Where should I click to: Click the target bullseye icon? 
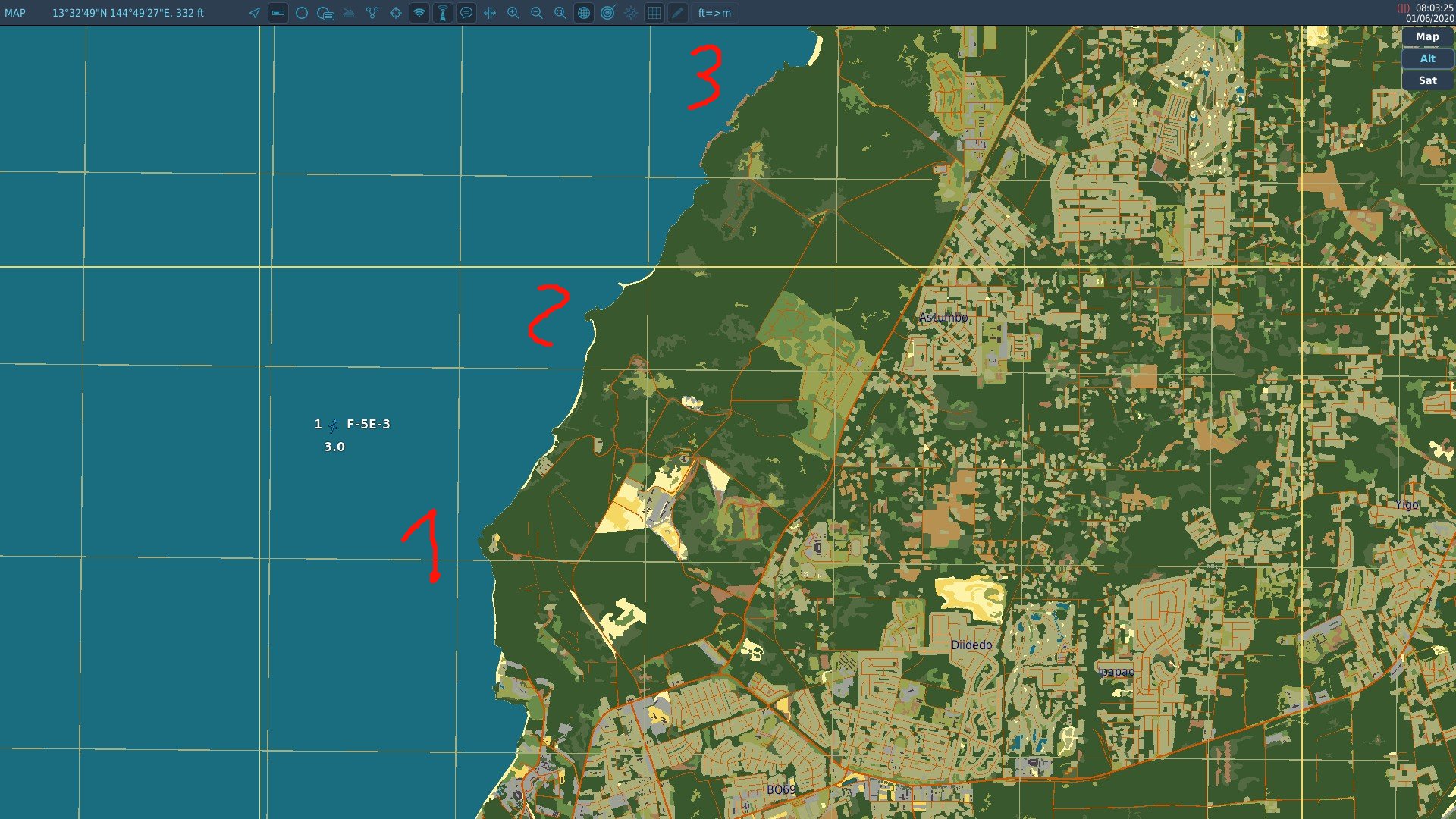pos(607,13)
